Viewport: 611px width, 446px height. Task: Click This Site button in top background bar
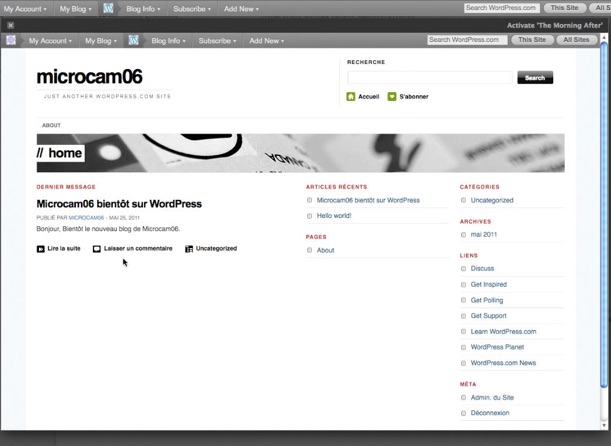click(565, 8)
